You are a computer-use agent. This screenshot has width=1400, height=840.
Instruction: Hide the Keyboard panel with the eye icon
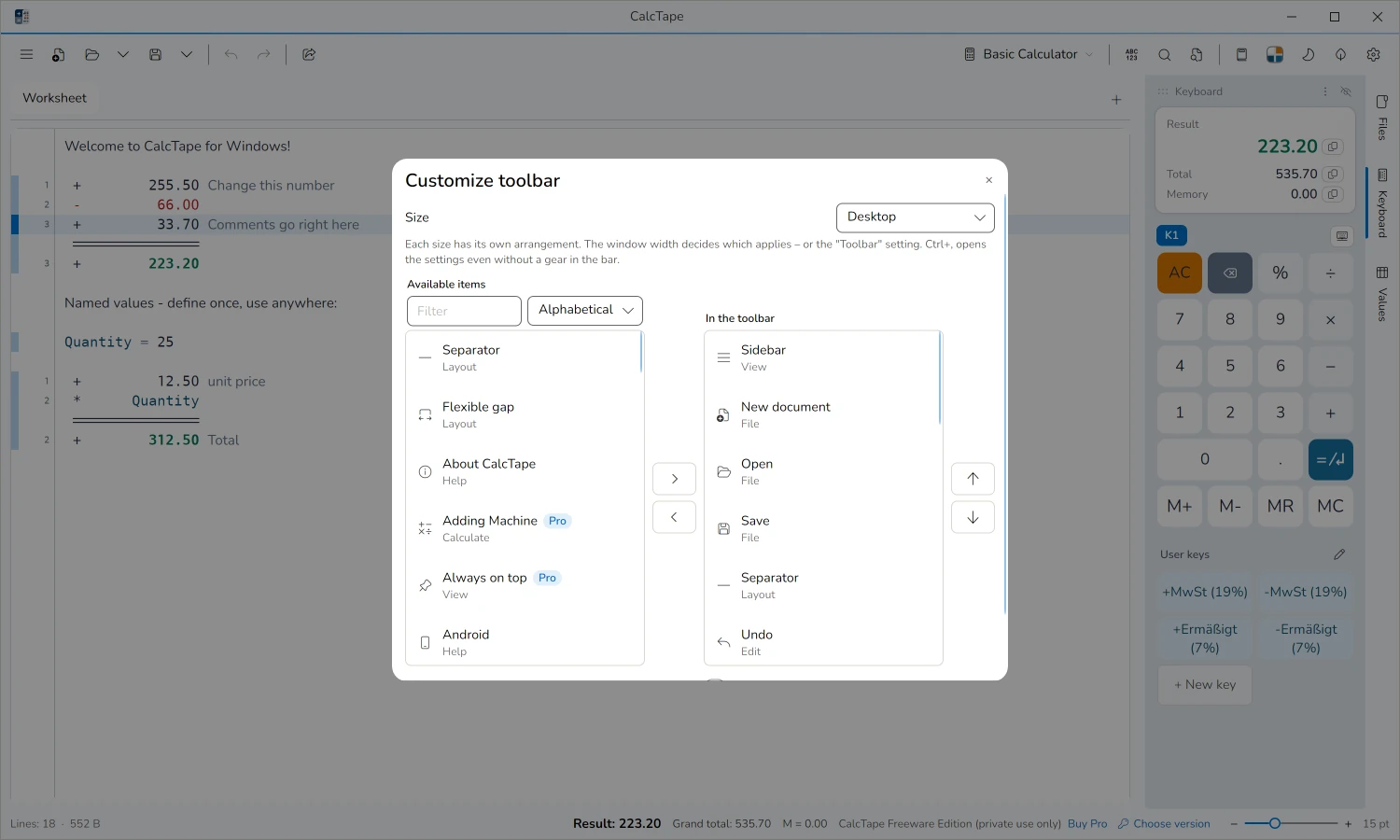pos(1346,91)
